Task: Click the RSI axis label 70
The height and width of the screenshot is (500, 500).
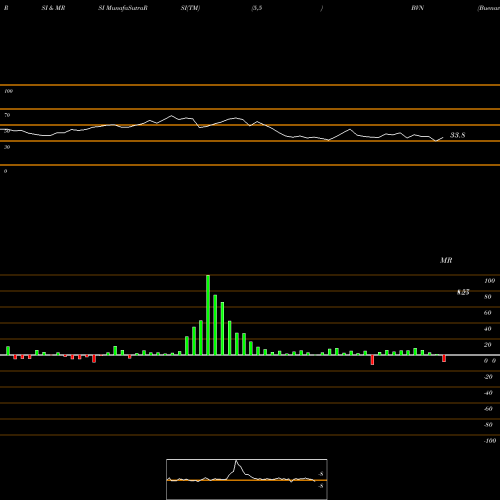Action: pos(7,115)
